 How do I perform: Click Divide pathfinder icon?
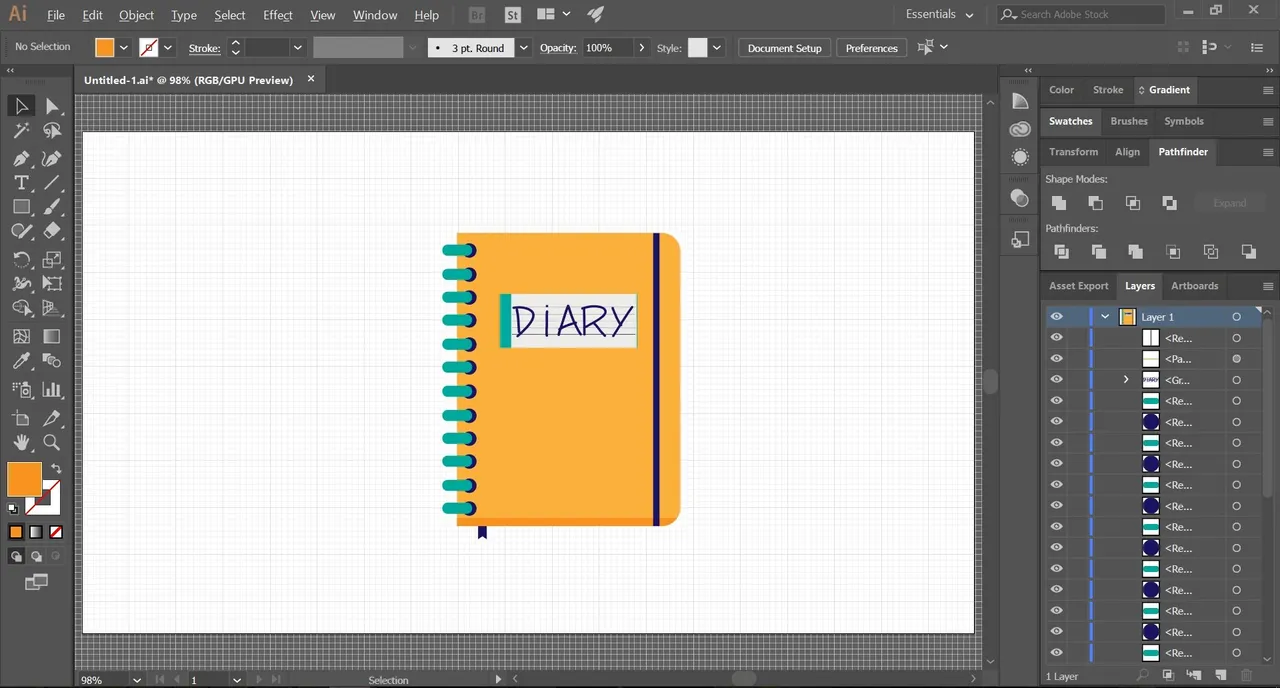coord(1062,252)
